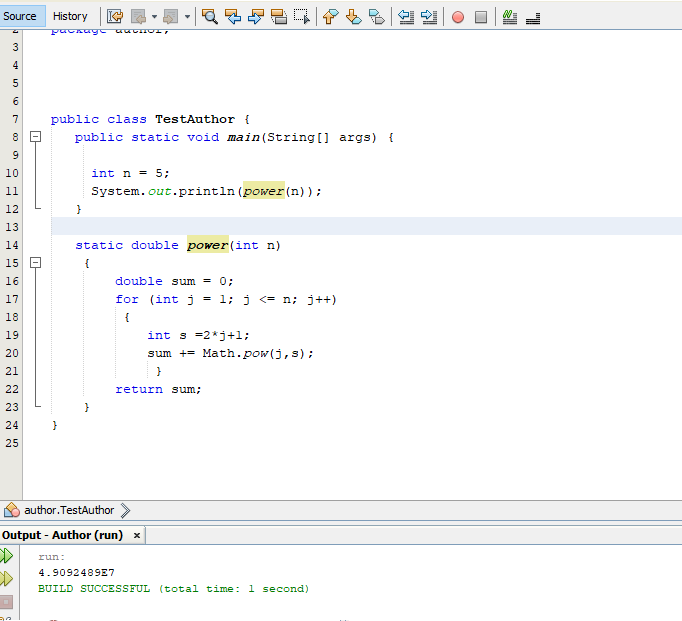This screenshot has height=621, width=682.
Task: Click author.TestAuthor breadcrumb item
Action: point(69,510)
